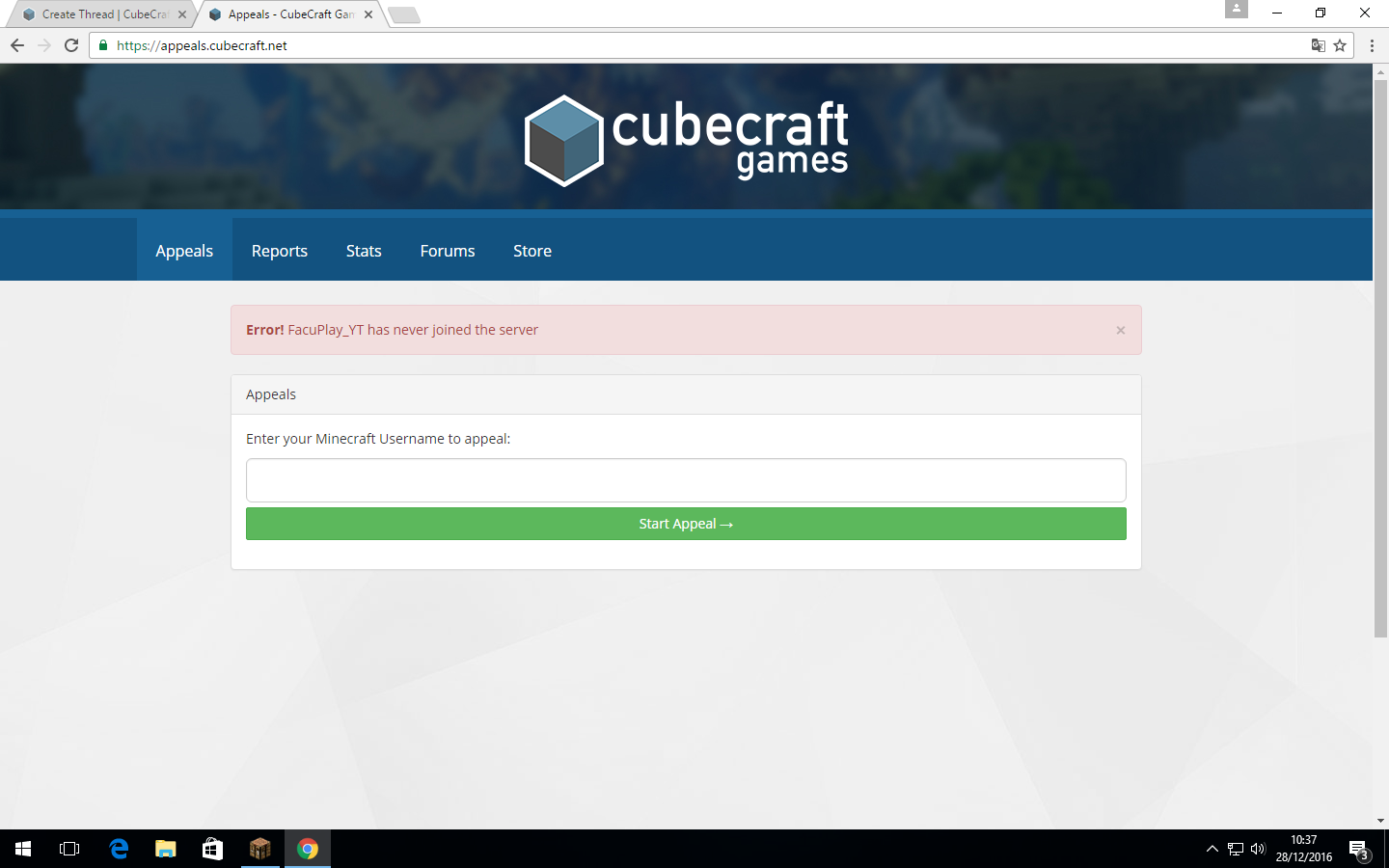Open Task View on the taskbar
The height and width of the screenshot is (868, 1389).
69,849
